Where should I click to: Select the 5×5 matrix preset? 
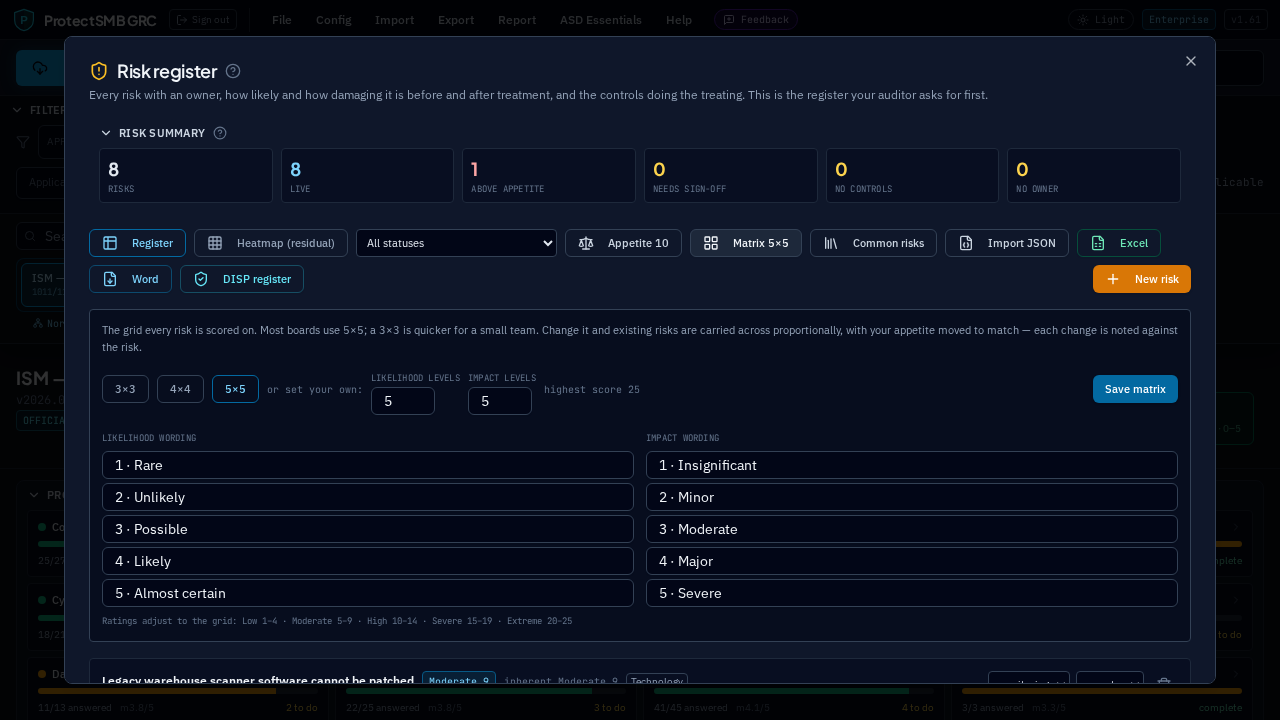[x=235, y=389]
